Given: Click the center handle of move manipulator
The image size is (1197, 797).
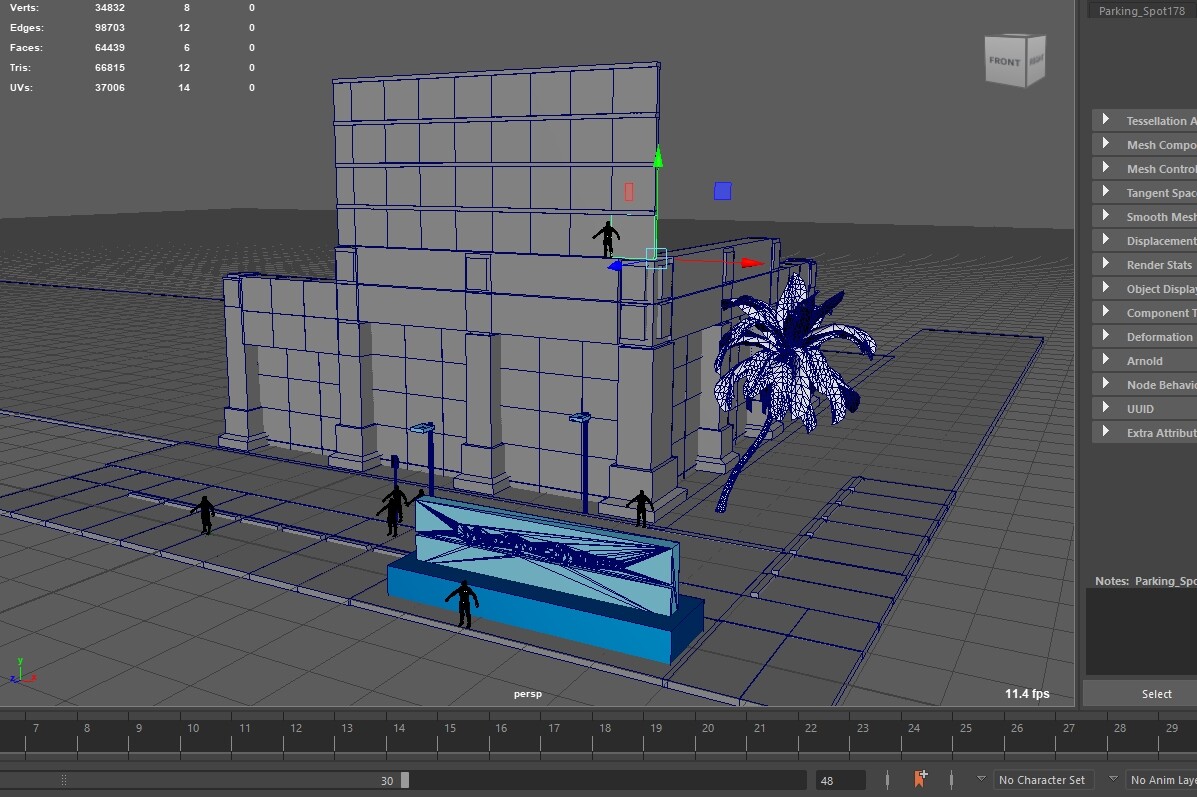Looking at the screenshot, I should coord(656,258).
